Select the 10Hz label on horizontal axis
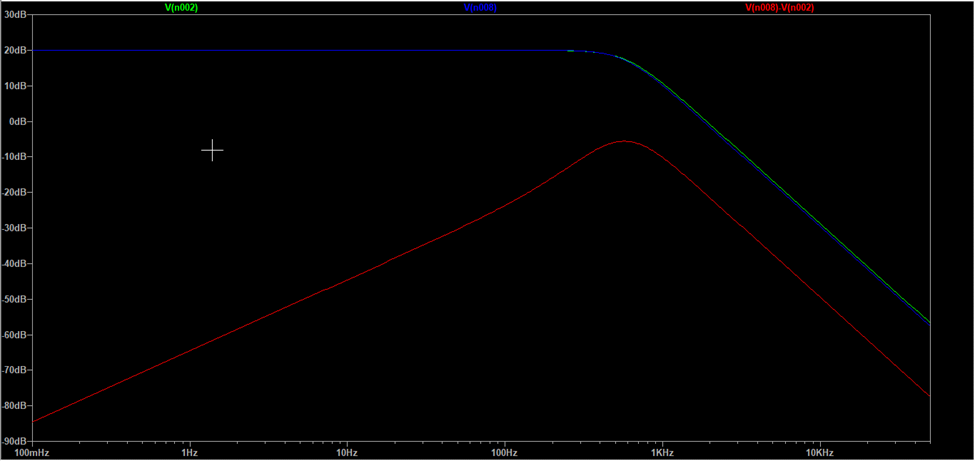The height and width of the screenshot is (461, 975). click(347, 453)
